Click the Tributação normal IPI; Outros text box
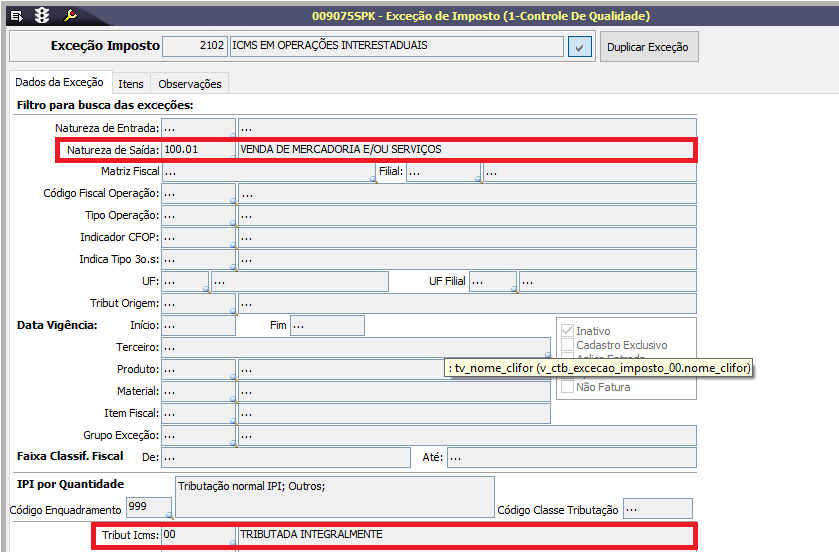 pos(335,497)
